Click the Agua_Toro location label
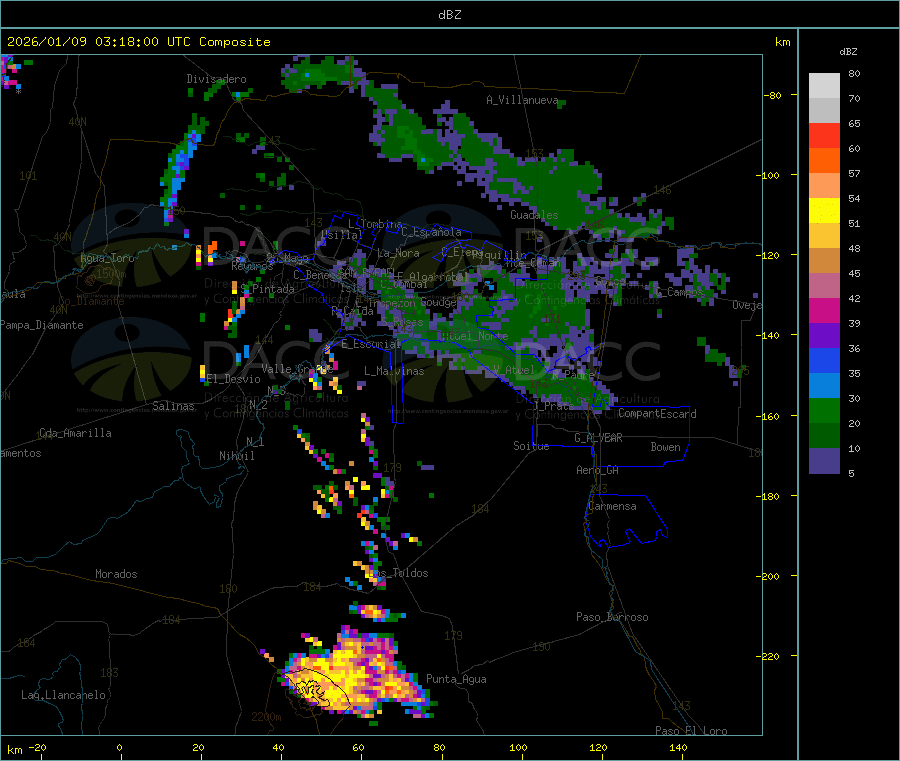The image size is (900, 761). 107,258
